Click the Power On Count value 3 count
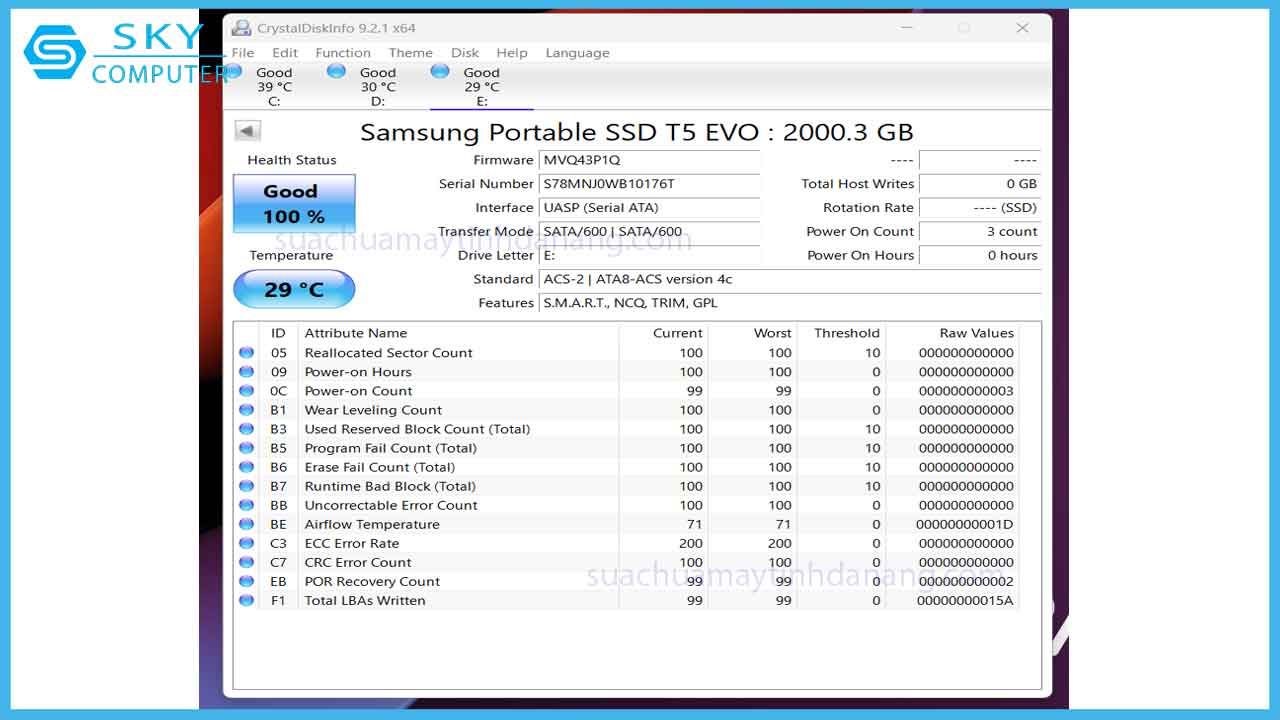Screen dimensions: 1280x720 click(980, 231)
